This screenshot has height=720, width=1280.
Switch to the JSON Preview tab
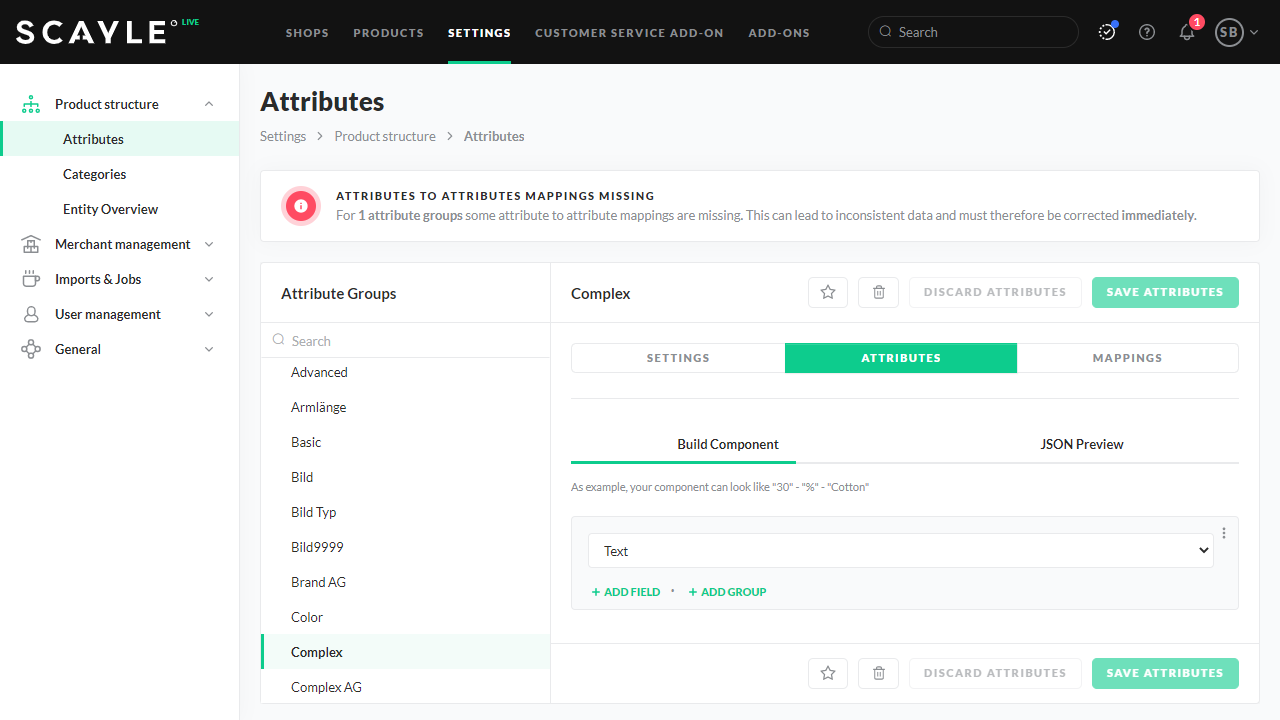1081,444
